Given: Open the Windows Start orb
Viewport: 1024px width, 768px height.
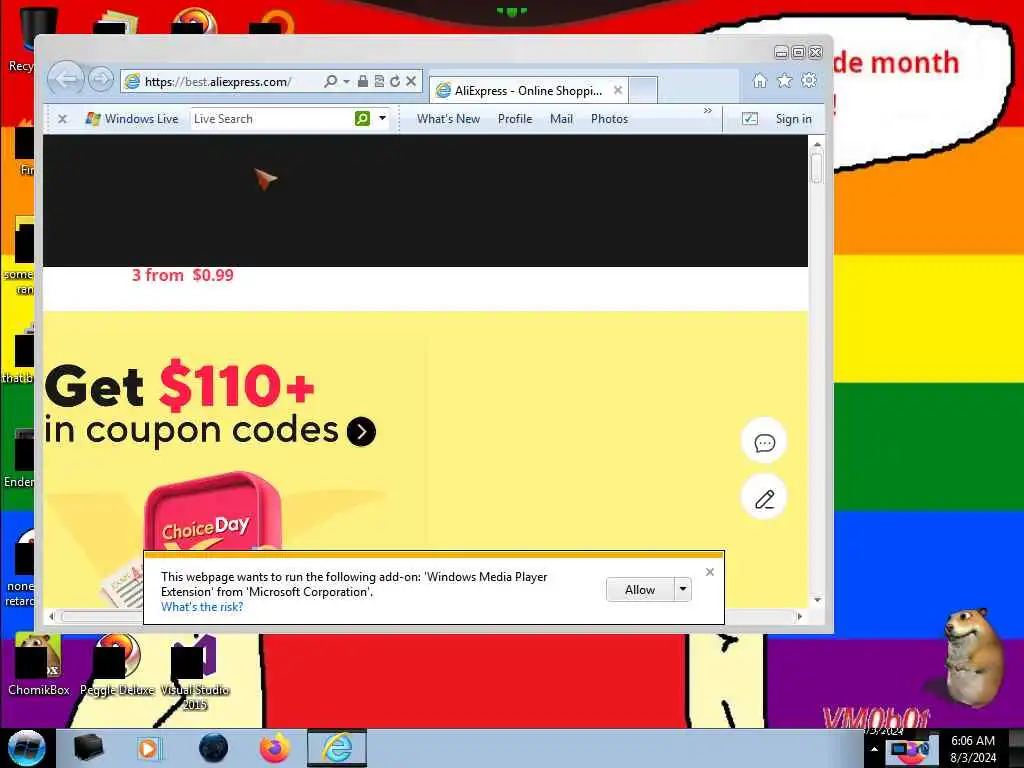Looking at the screenshot, I should point(27,748).
